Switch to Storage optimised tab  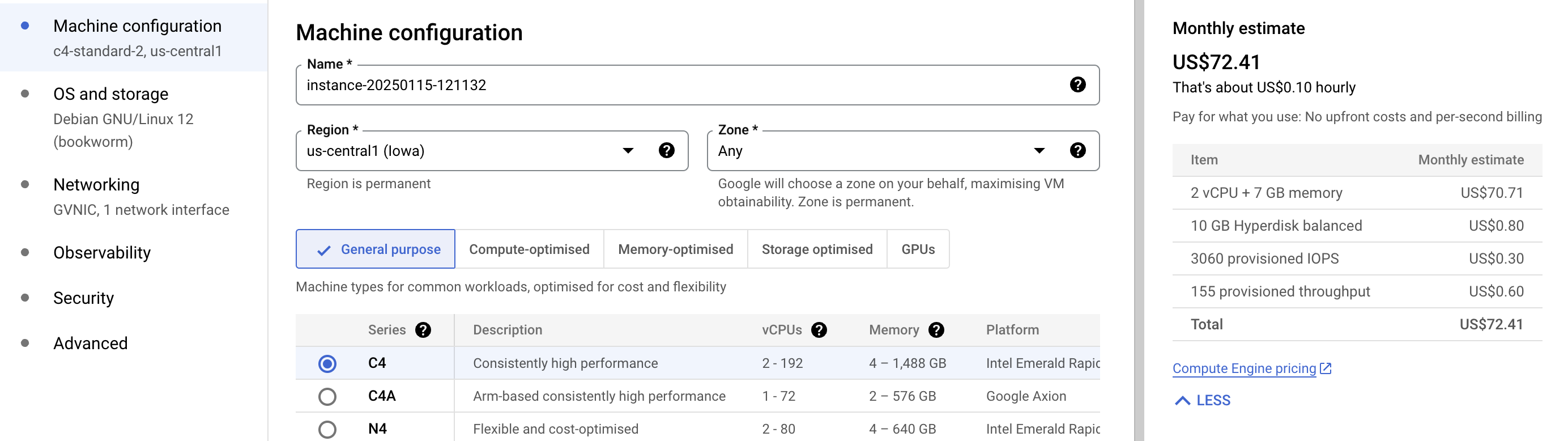817,249
